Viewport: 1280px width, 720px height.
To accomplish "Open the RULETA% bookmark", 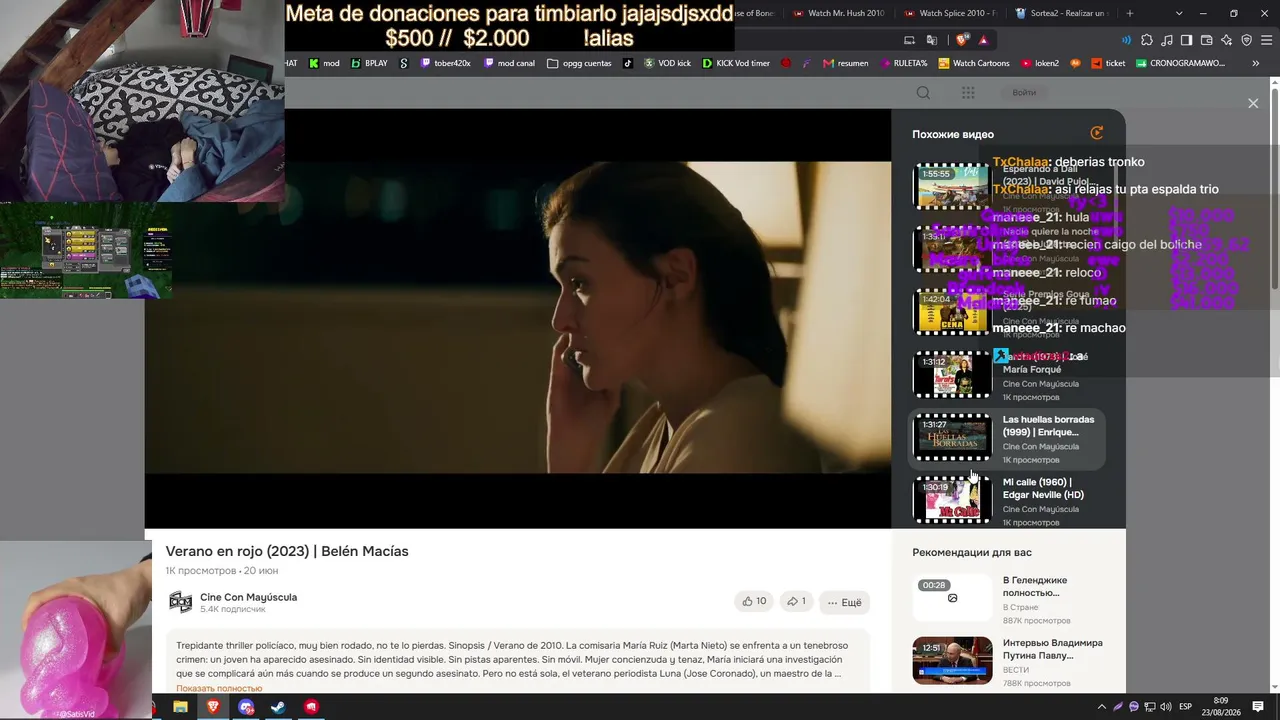I will [904, 63].
